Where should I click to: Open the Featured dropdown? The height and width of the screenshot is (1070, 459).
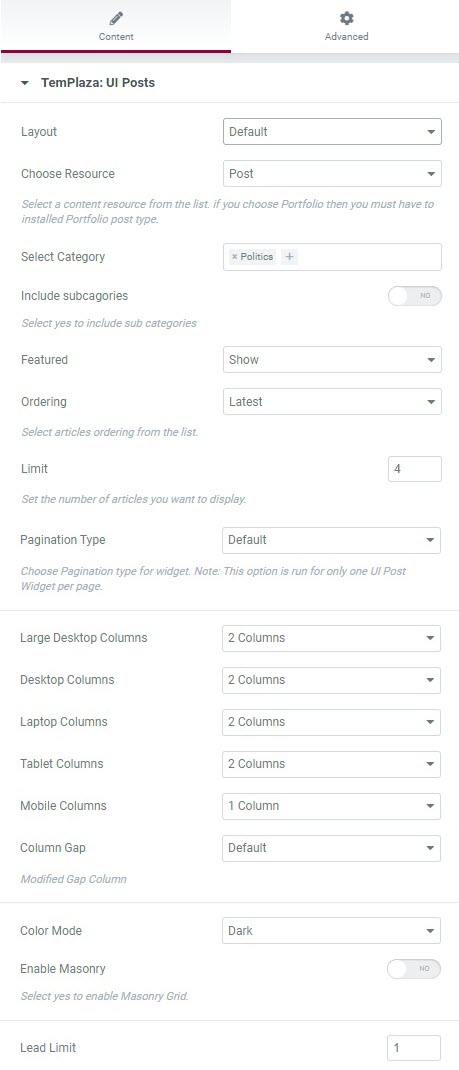pyautogui.click(x=332, y=360)
